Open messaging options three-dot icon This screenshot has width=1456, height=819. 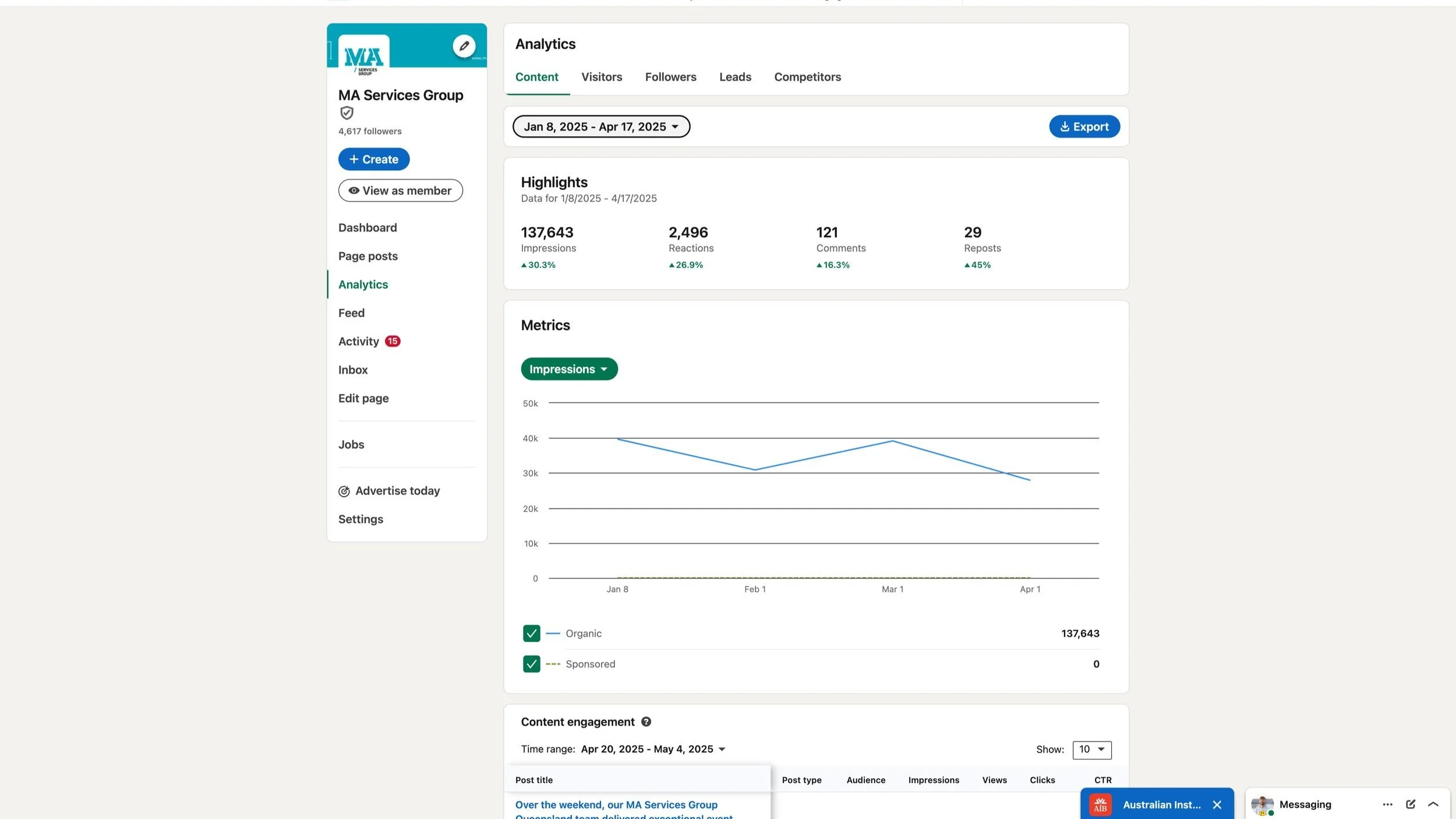1387,804
